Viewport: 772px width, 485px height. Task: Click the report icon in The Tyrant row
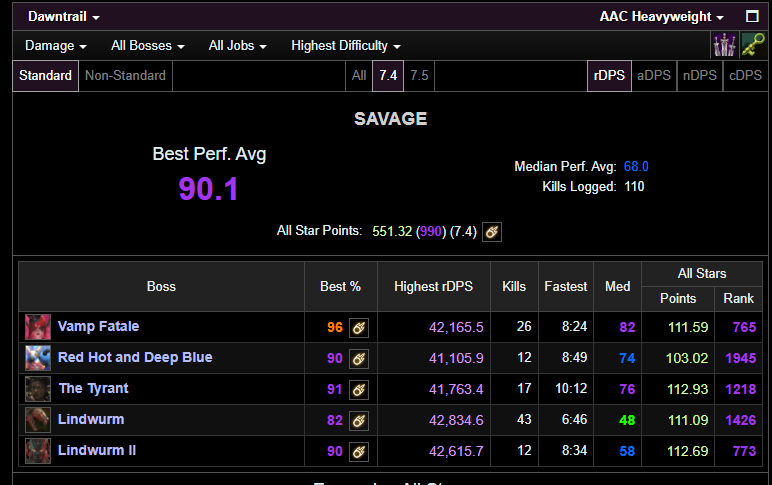(359, 389)
